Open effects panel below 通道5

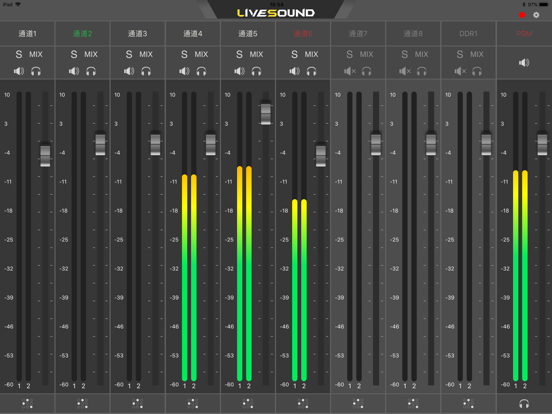pyautogui.click(x=248, y=403)
